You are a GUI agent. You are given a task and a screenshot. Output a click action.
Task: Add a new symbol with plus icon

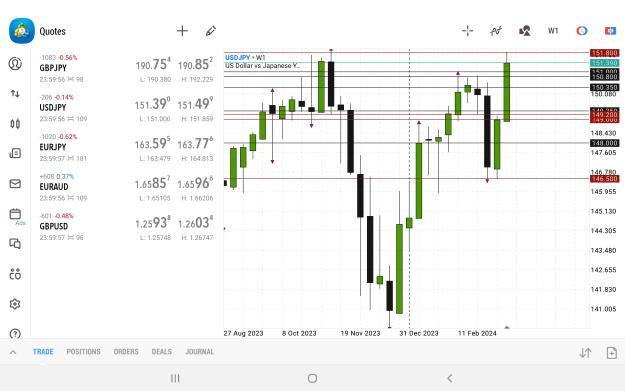coord(182,31)
